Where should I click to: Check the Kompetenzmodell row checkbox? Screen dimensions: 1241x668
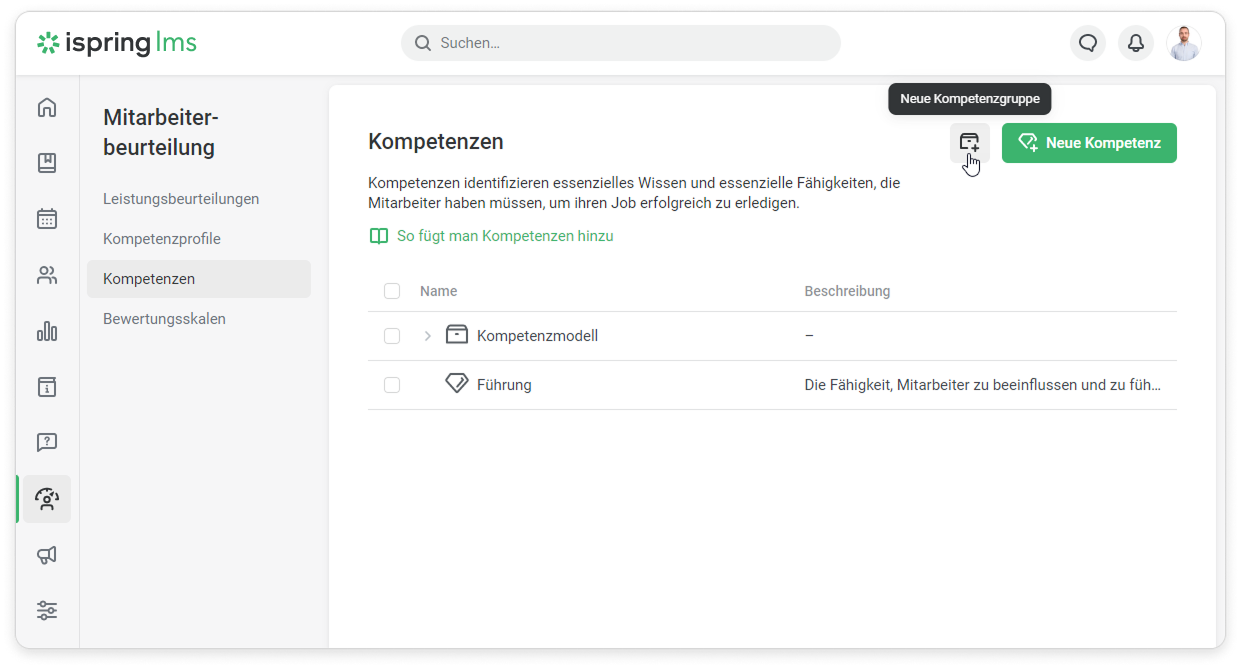coord(392,336)
